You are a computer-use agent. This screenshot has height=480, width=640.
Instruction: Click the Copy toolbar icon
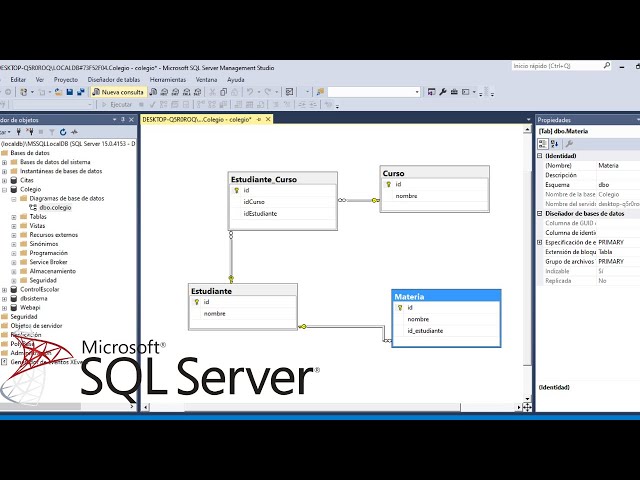223,92
